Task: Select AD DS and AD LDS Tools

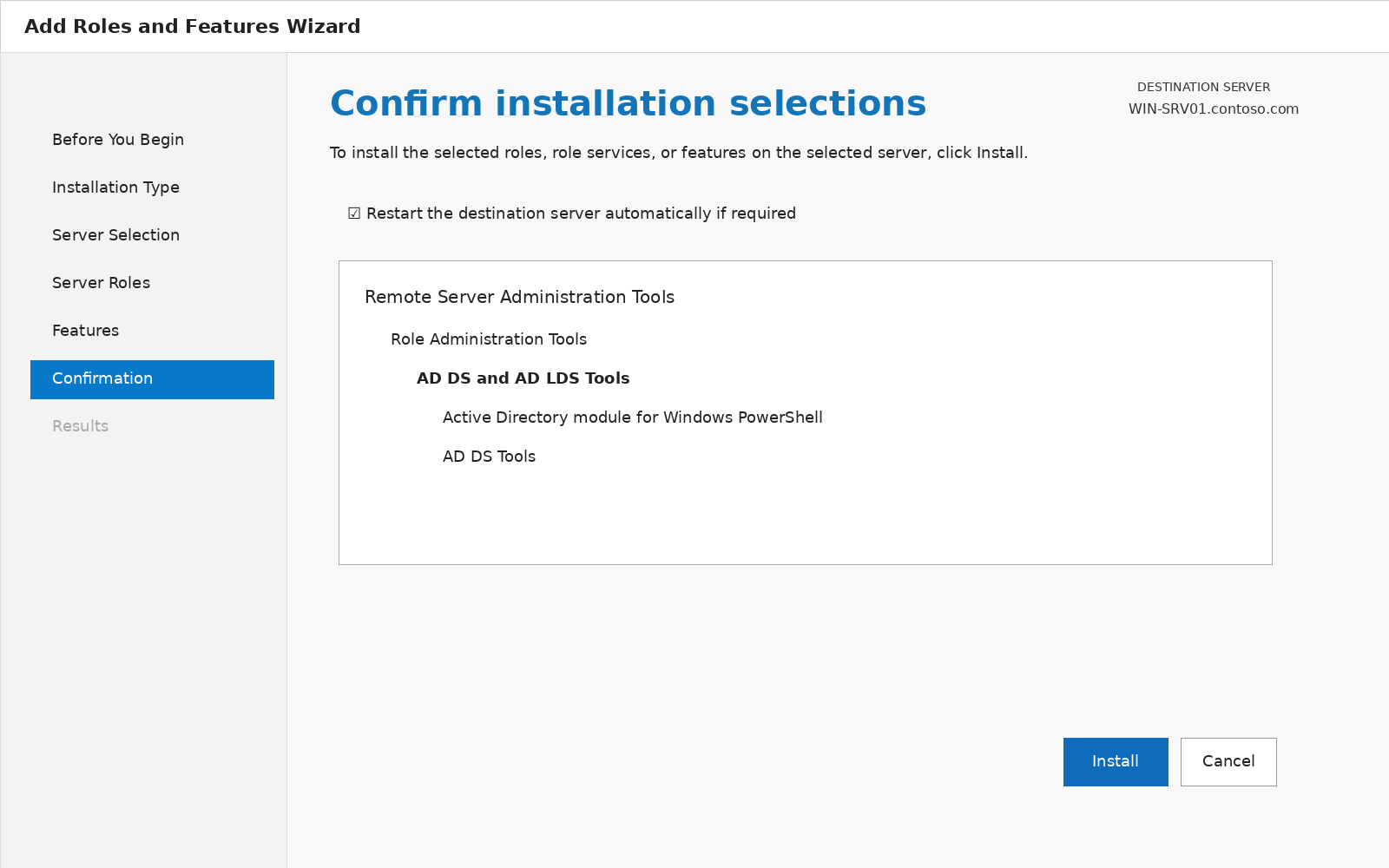Action: pos(523,378)
